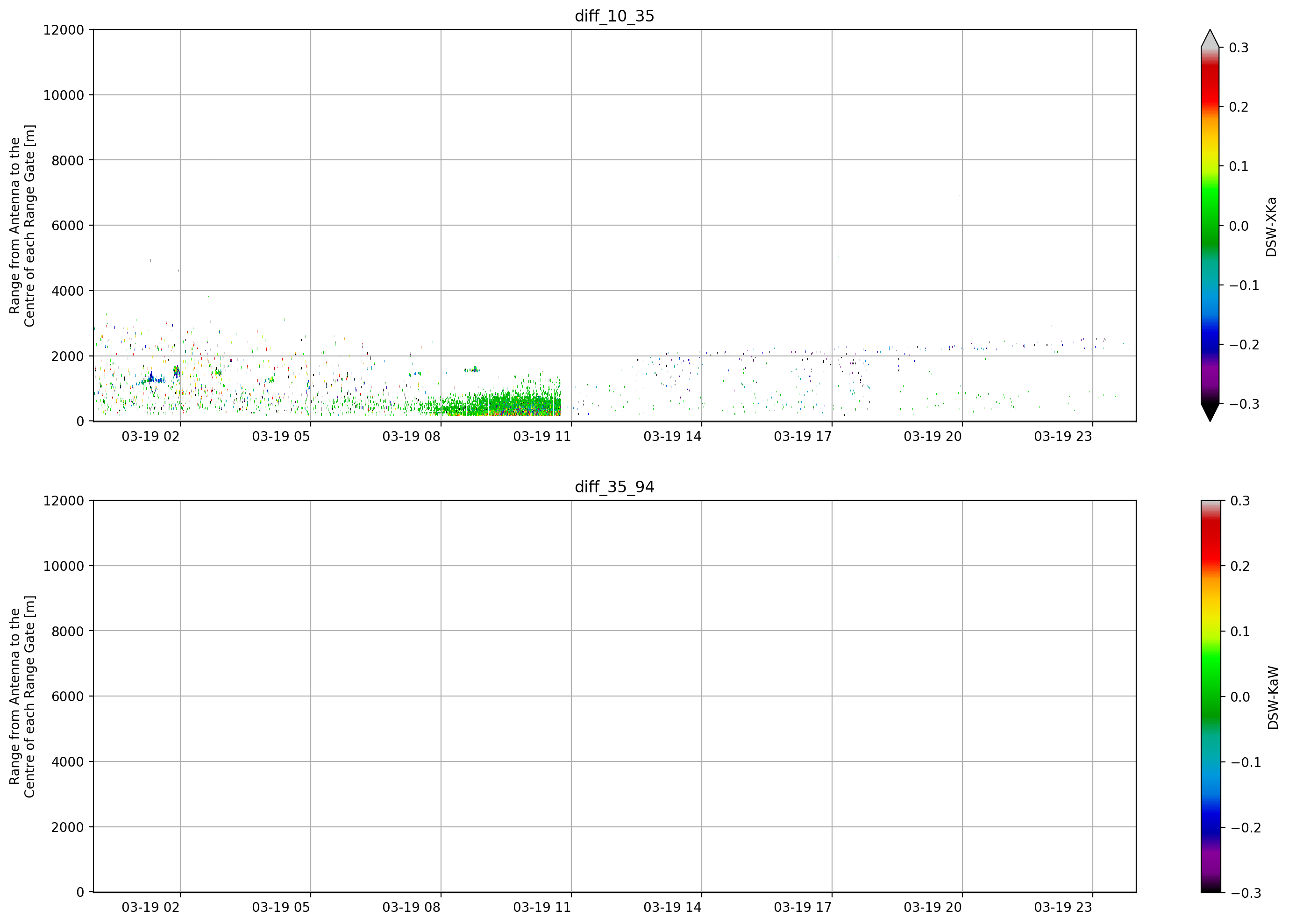Image resolution: width=1289 pixels, height=924 pixels.
Task: Click '03-19 08' x-tick under diff_35_94 plot
Action: (412, 907)
